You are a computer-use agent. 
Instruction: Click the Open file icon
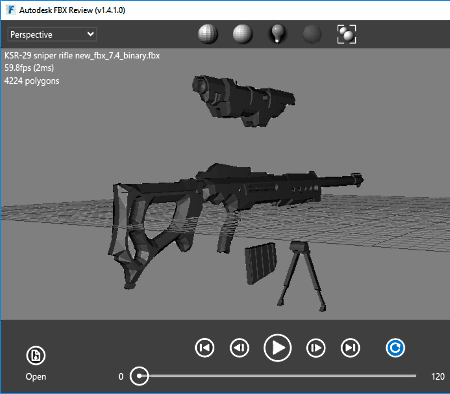(x=36, y=355)
